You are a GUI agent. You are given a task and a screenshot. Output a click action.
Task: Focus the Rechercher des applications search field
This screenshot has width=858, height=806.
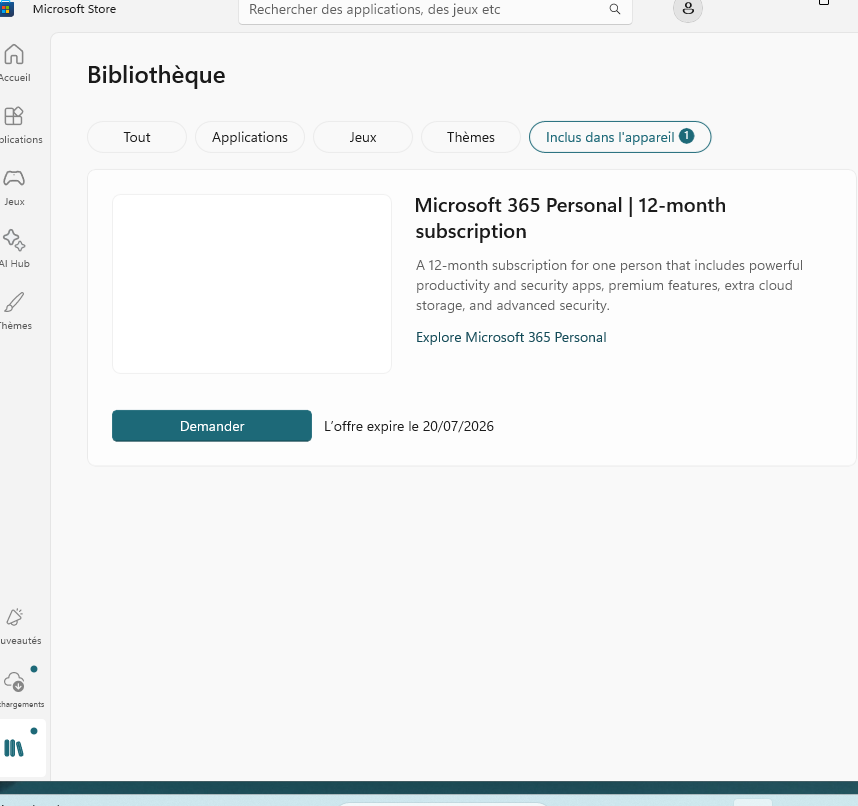435,10
